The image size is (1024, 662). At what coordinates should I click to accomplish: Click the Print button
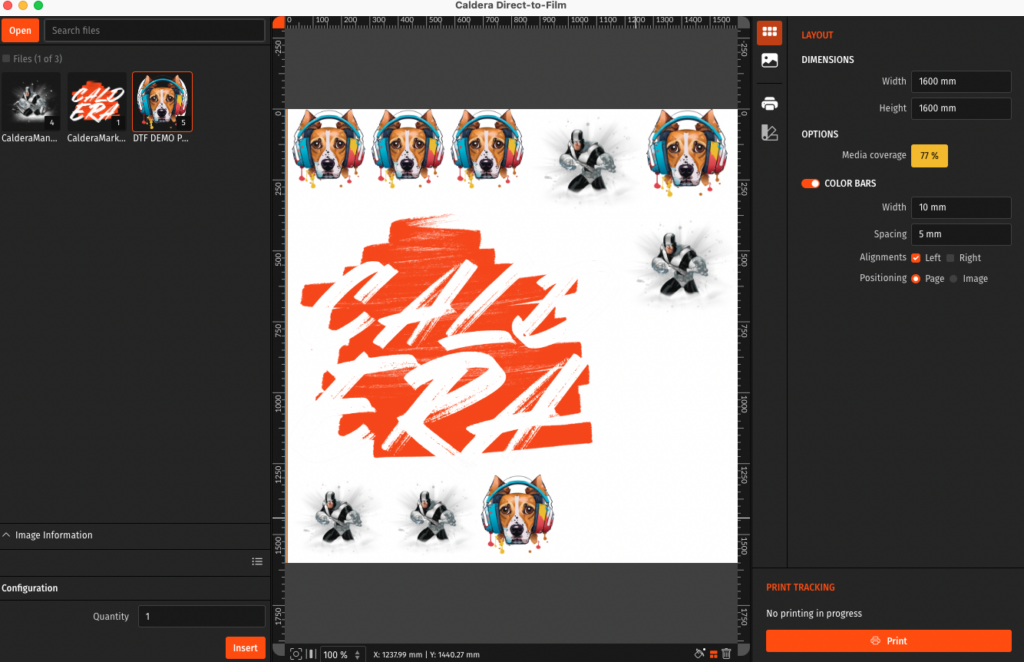(x=888, y=641)
